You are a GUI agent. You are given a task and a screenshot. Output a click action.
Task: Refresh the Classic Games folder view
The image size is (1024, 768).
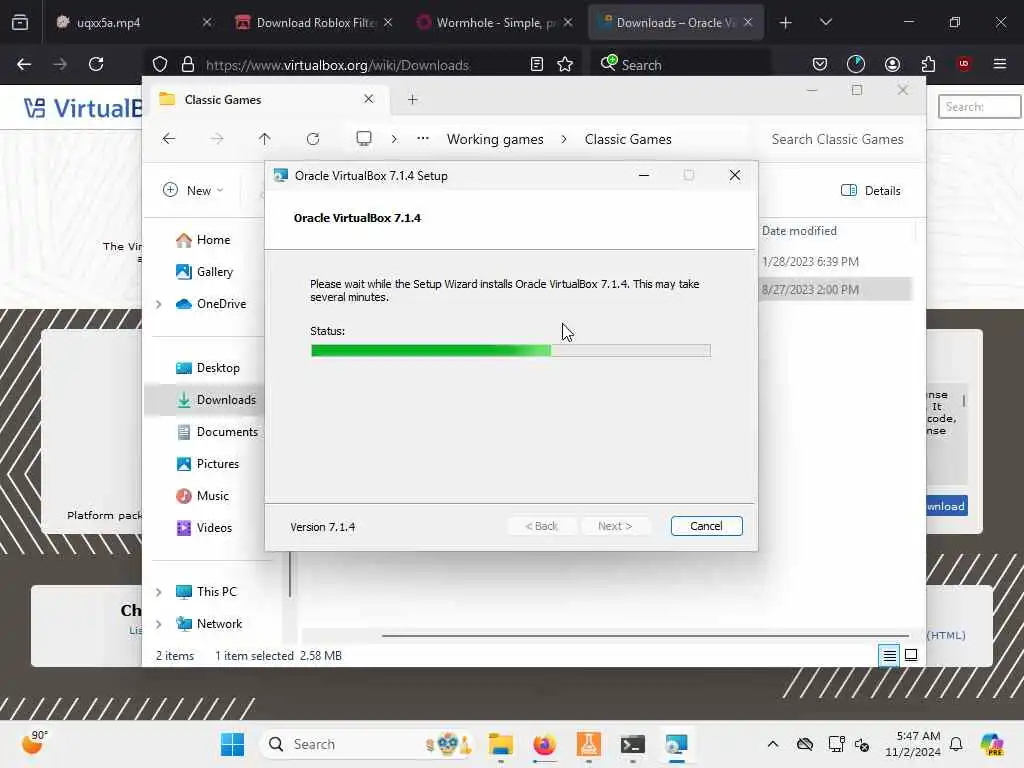(313, 138)
